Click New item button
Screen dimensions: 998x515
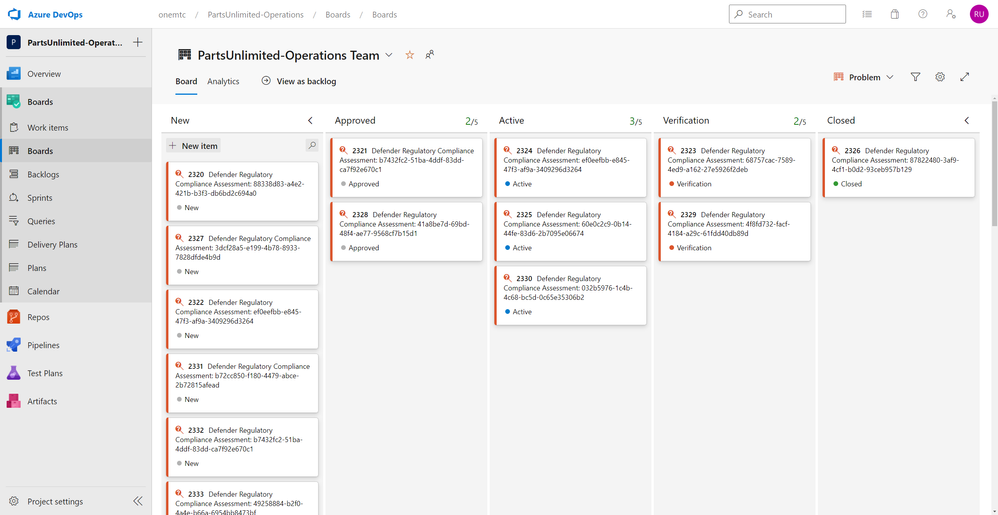tap(193, 146)
